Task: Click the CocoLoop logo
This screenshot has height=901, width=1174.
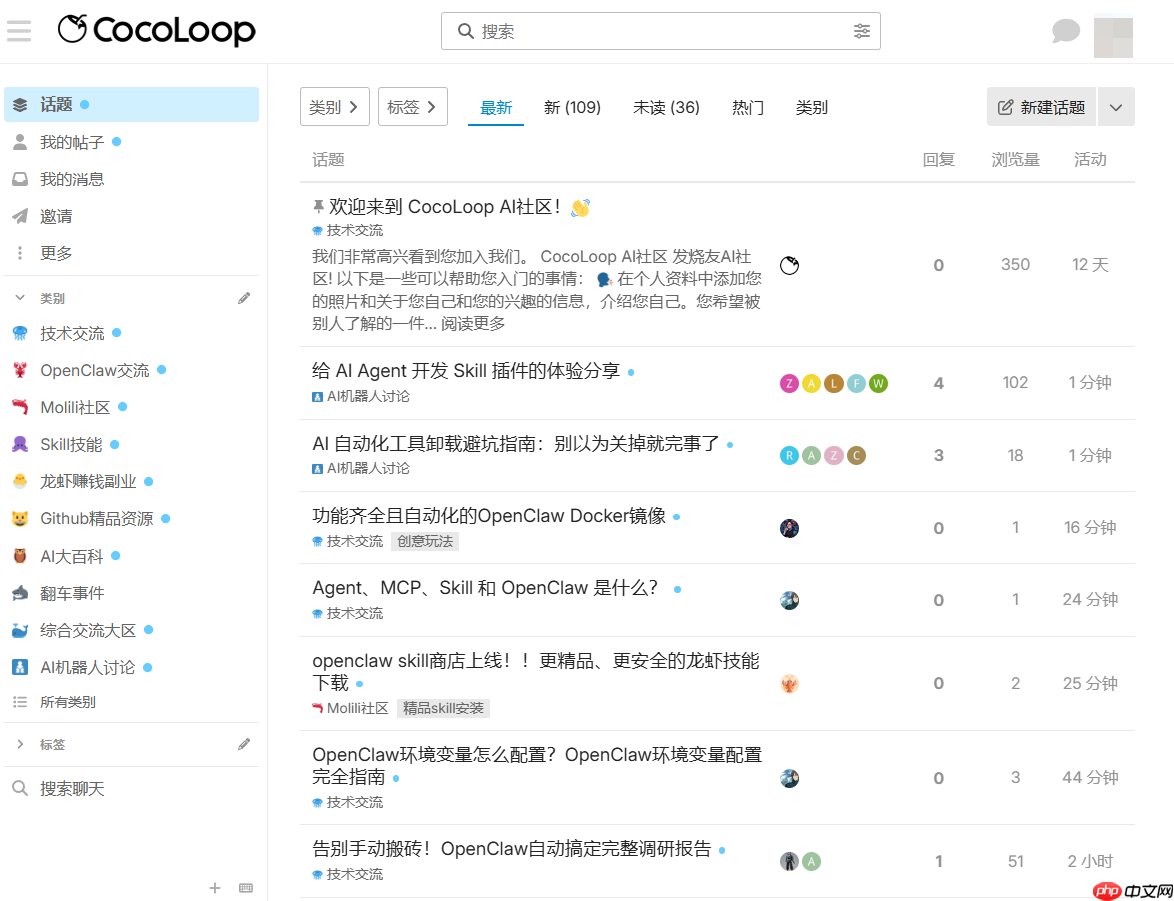Action: tap(156, 31)
